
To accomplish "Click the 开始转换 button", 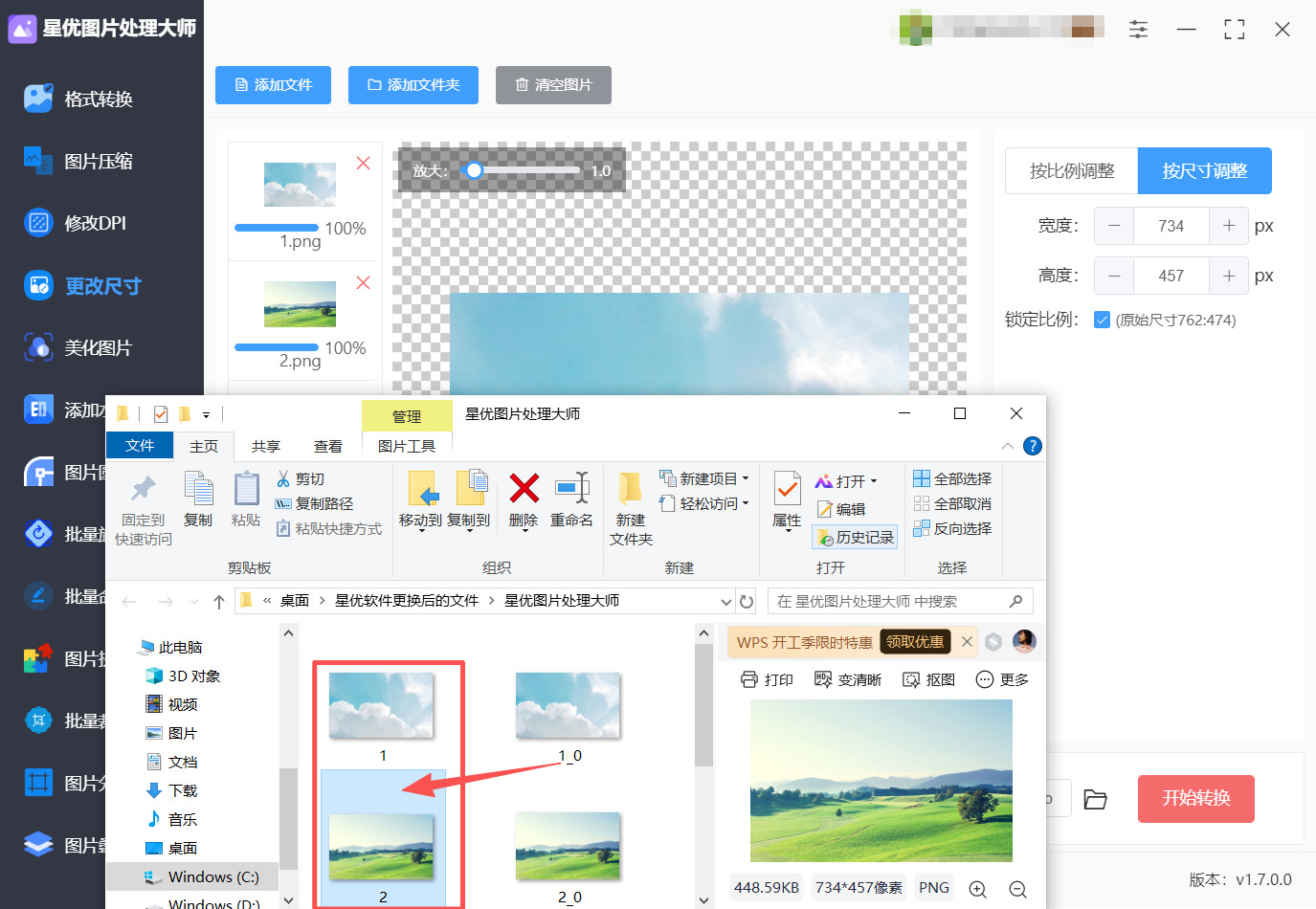I will [1196, 799].
